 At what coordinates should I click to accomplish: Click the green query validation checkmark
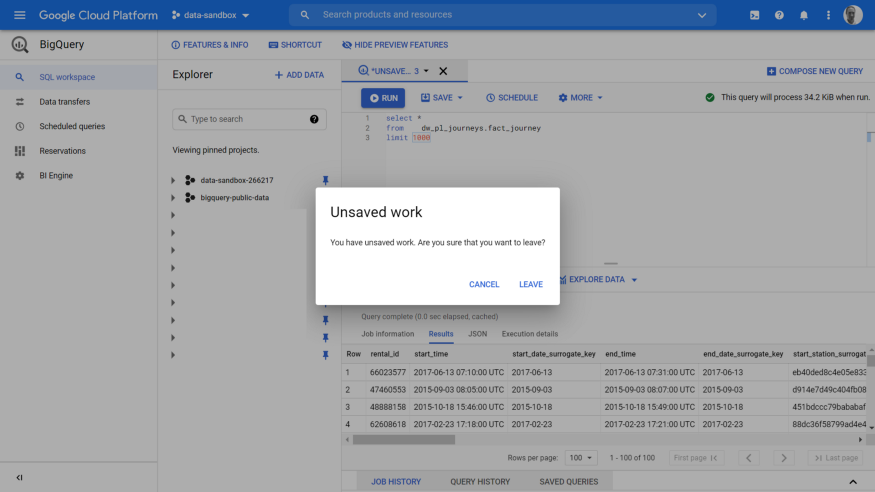pos(710,97)
